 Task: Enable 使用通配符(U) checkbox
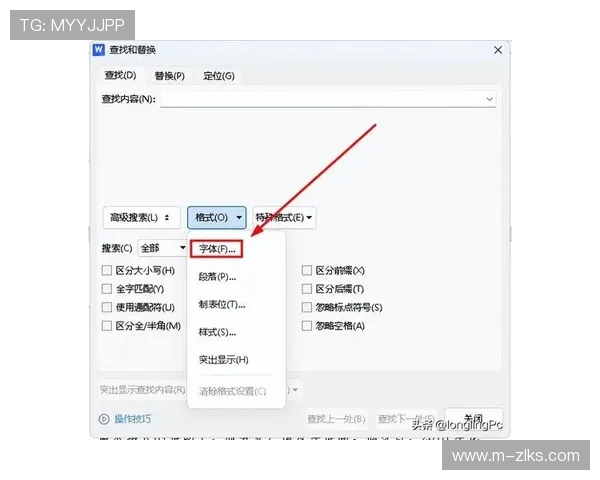click(107, 307)
